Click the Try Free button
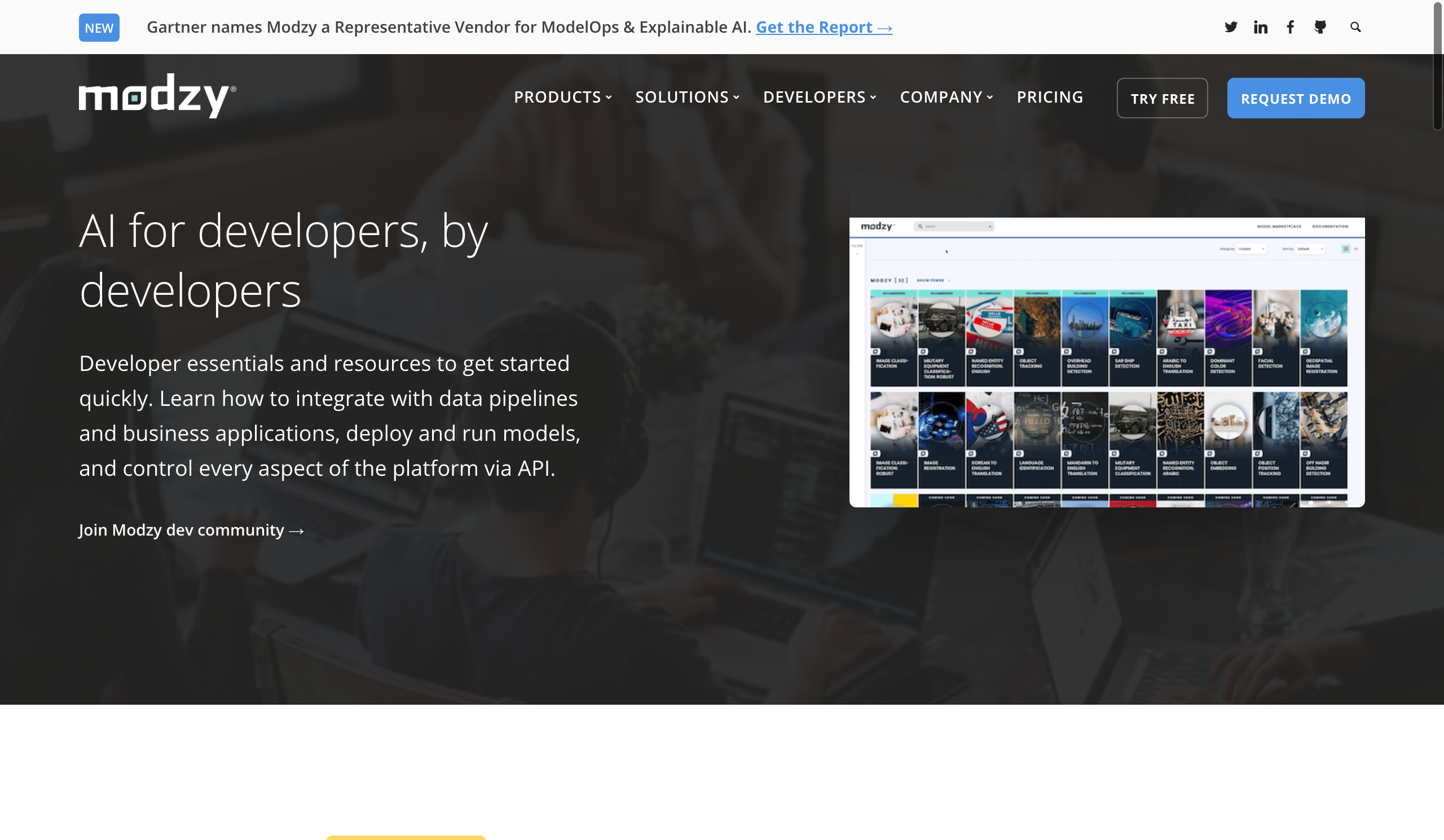This screenshot has height=840, width=1444. tap(1162, 99)
